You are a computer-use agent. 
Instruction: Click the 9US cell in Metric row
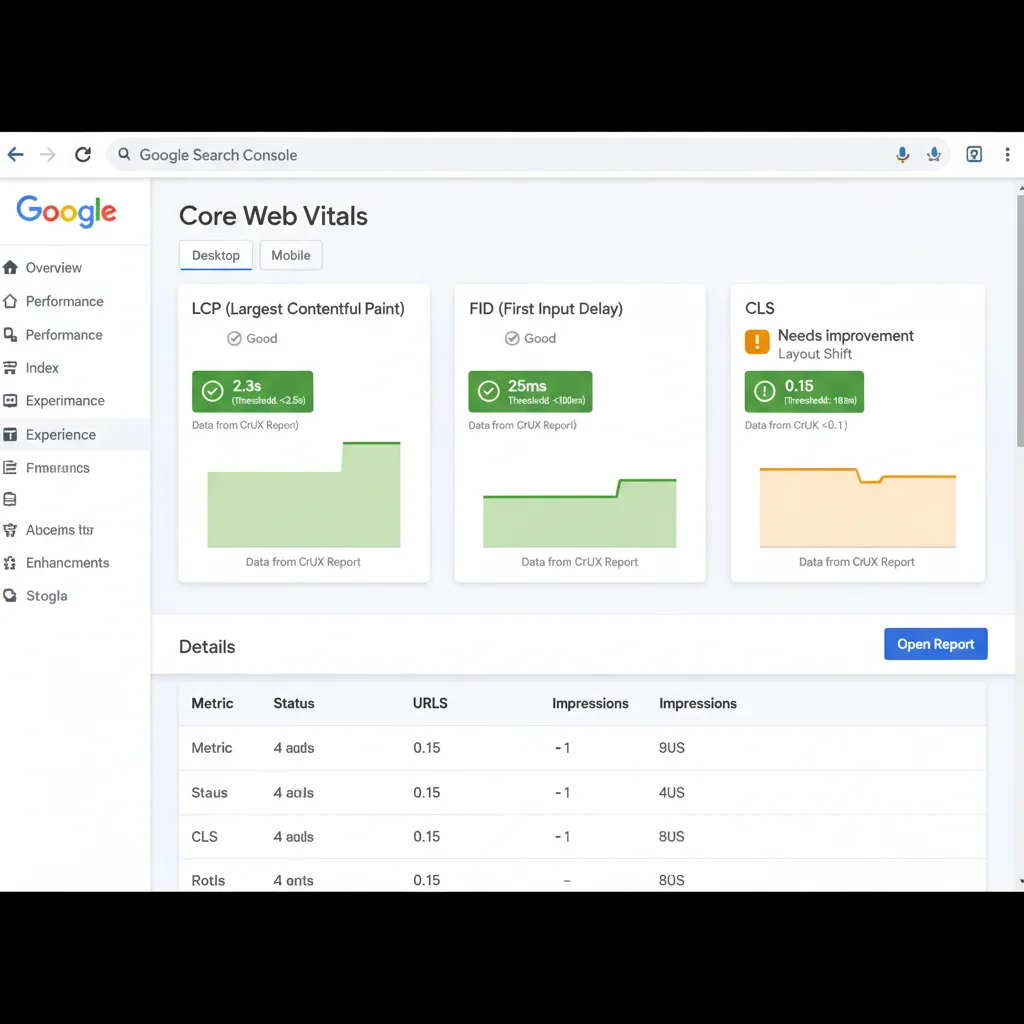click(x=671, y=748)
